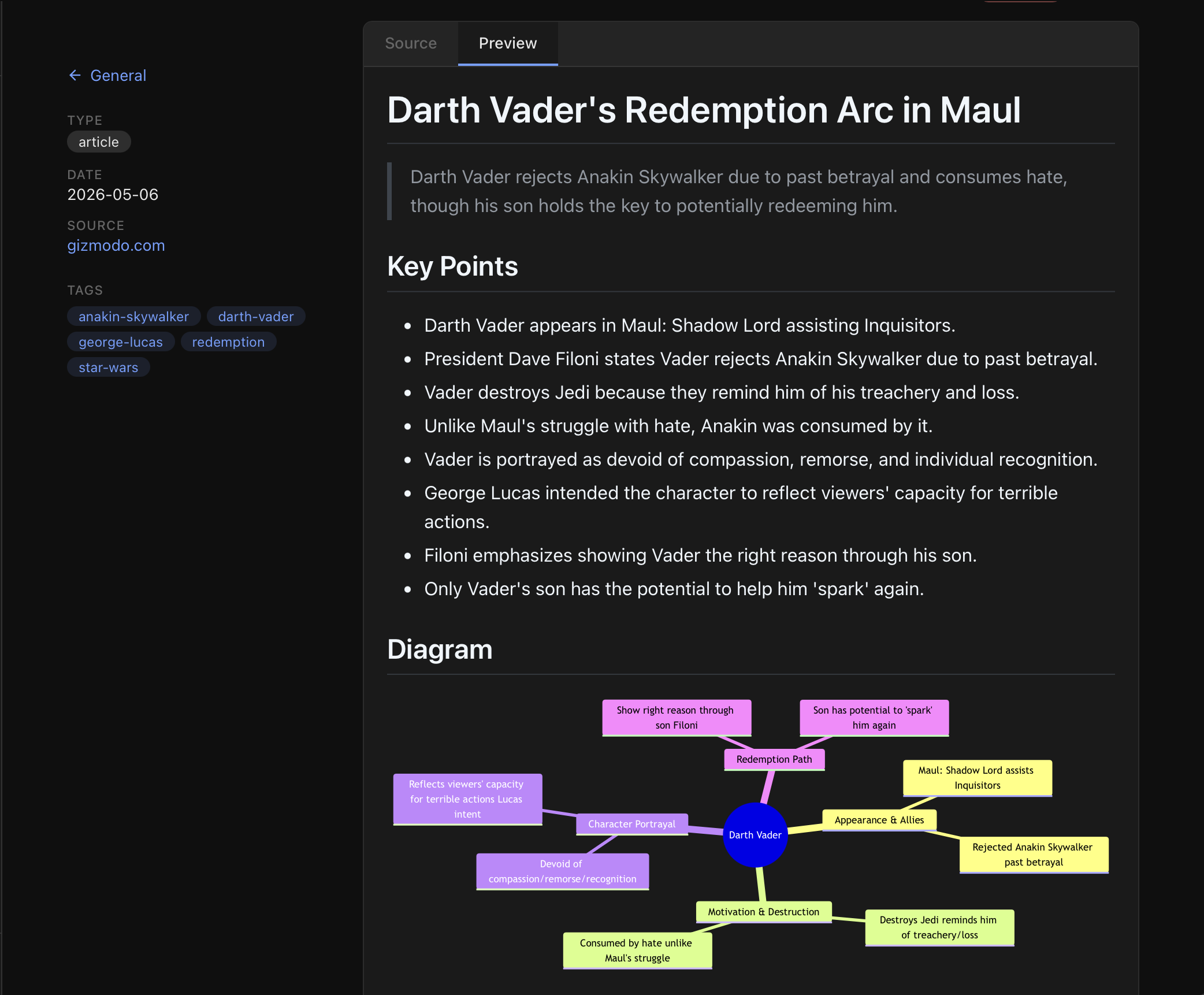Click the 'Devoid of compassion/remorse/recognition' node
Viewport: 1204px width, 995px height.
click(563, 871)
